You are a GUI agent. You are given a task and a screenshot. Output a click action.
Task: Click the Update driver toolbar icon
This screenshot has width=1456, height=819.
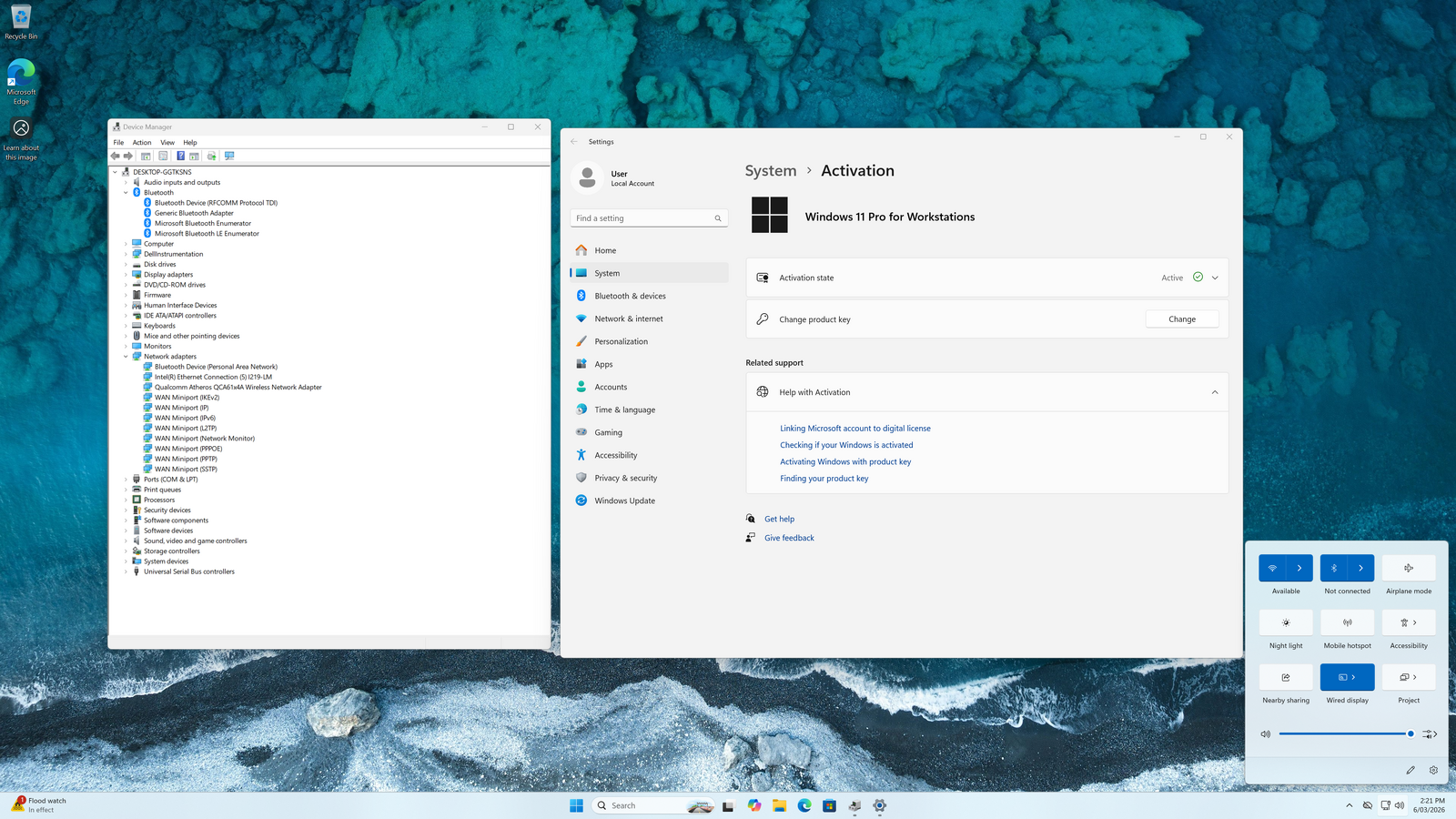[x=211, y=156]
